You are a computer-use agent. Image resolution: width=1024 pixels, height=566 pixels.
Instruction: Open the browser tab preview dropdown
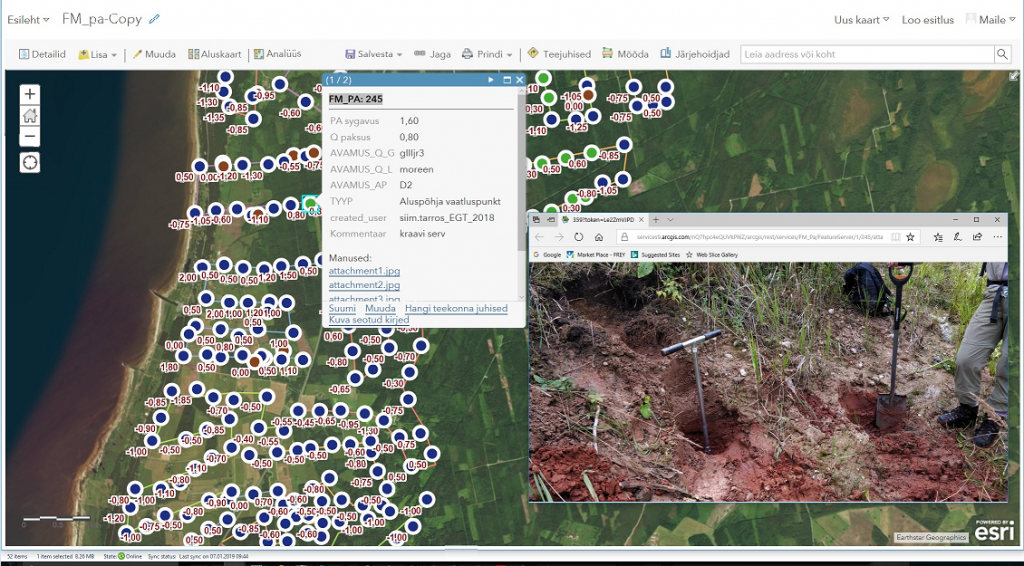670,220
